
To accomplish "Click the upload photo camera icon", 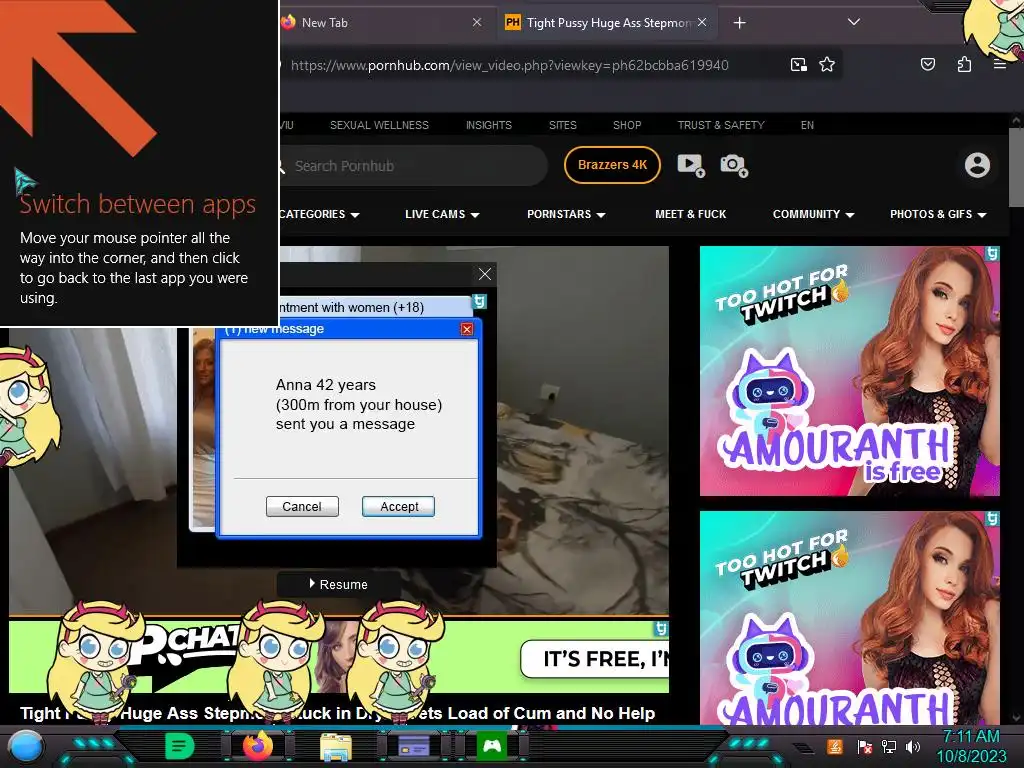I will (733, 165).
